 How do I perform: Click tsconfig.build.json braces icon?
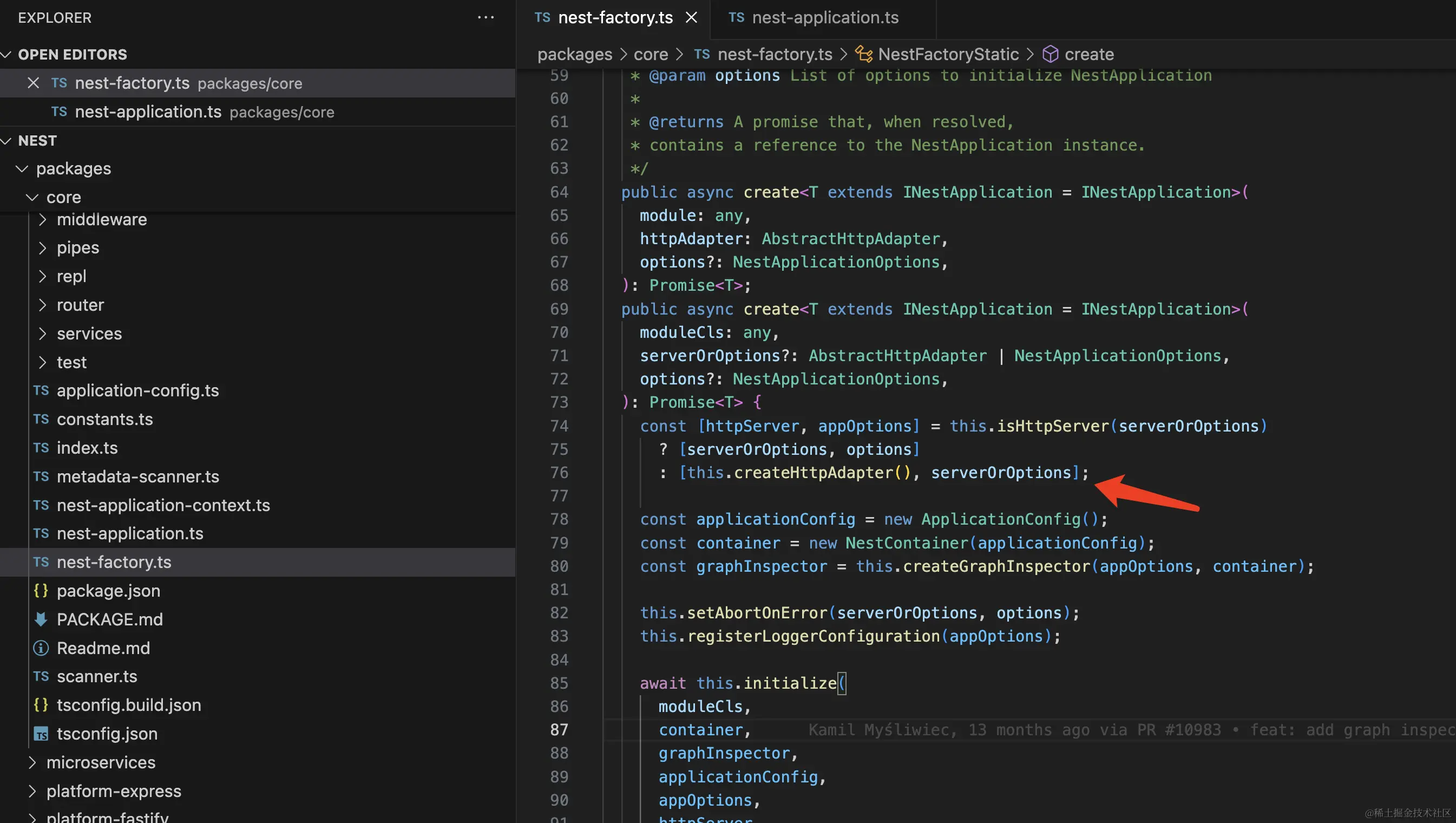pyautogui.click(x=41, y=705)
